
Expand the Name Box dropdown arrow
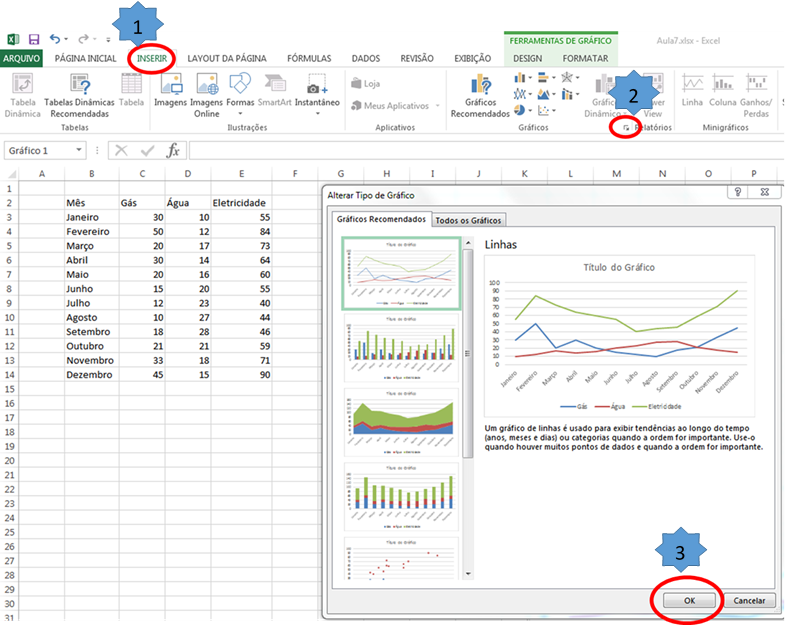79,150
